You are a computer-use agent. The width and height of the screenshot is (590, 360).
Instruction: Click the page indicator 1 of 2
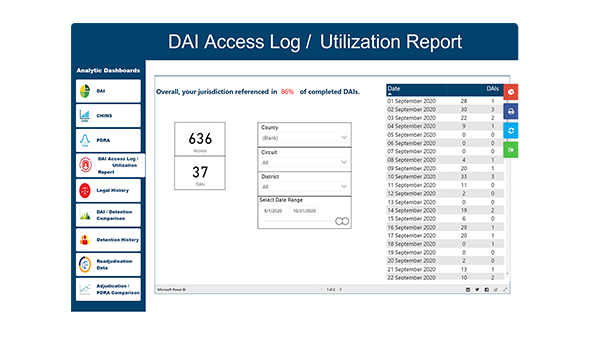331,290
